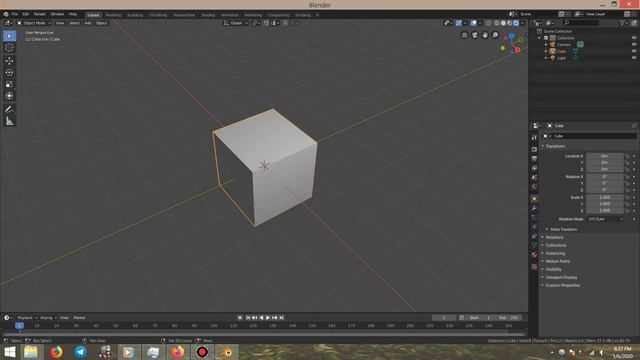Viewport: 640px width, 360px height.
Task: Collapse the Transform panel
Action: pyautogui.click(x=555, y=146)
